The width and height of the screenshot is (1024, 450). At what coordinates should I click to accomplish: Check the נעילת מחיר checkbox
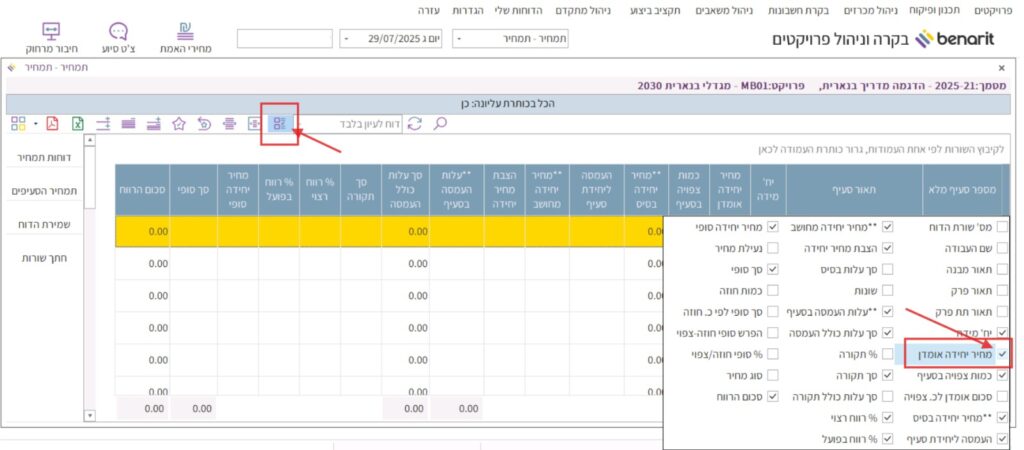coord(772,249)
